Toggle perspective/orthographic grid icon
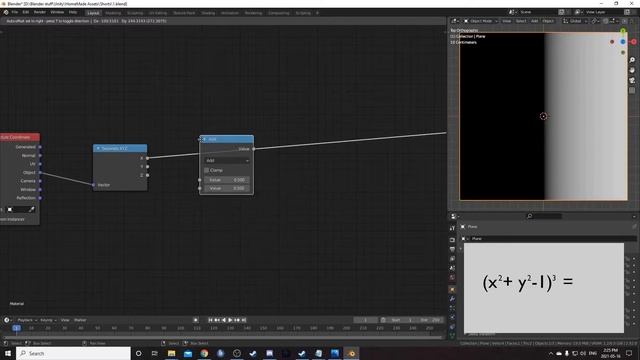The height and width of the screenshot is (360, 640). [x=632, y=91]
